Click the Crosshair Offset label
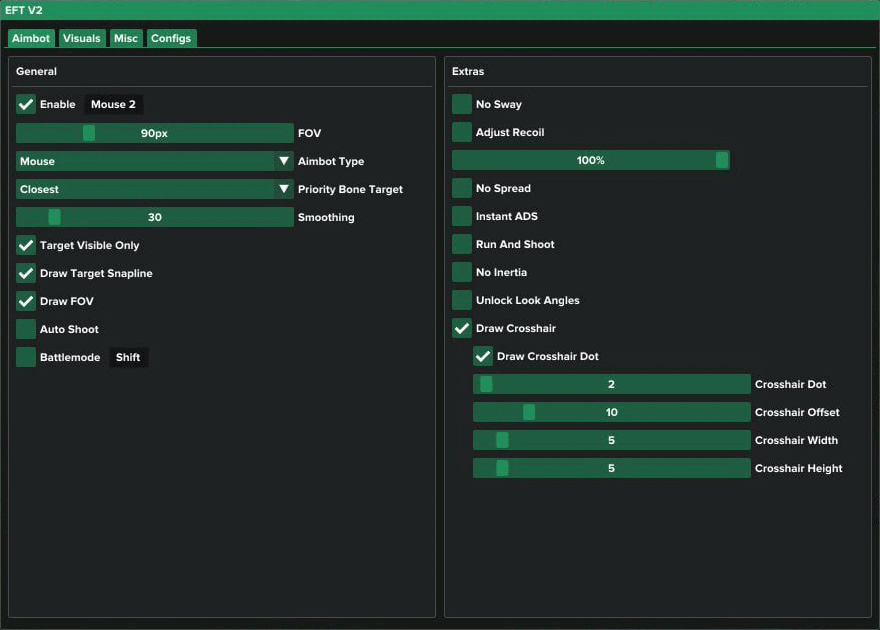880x630 pixels. 797,412
